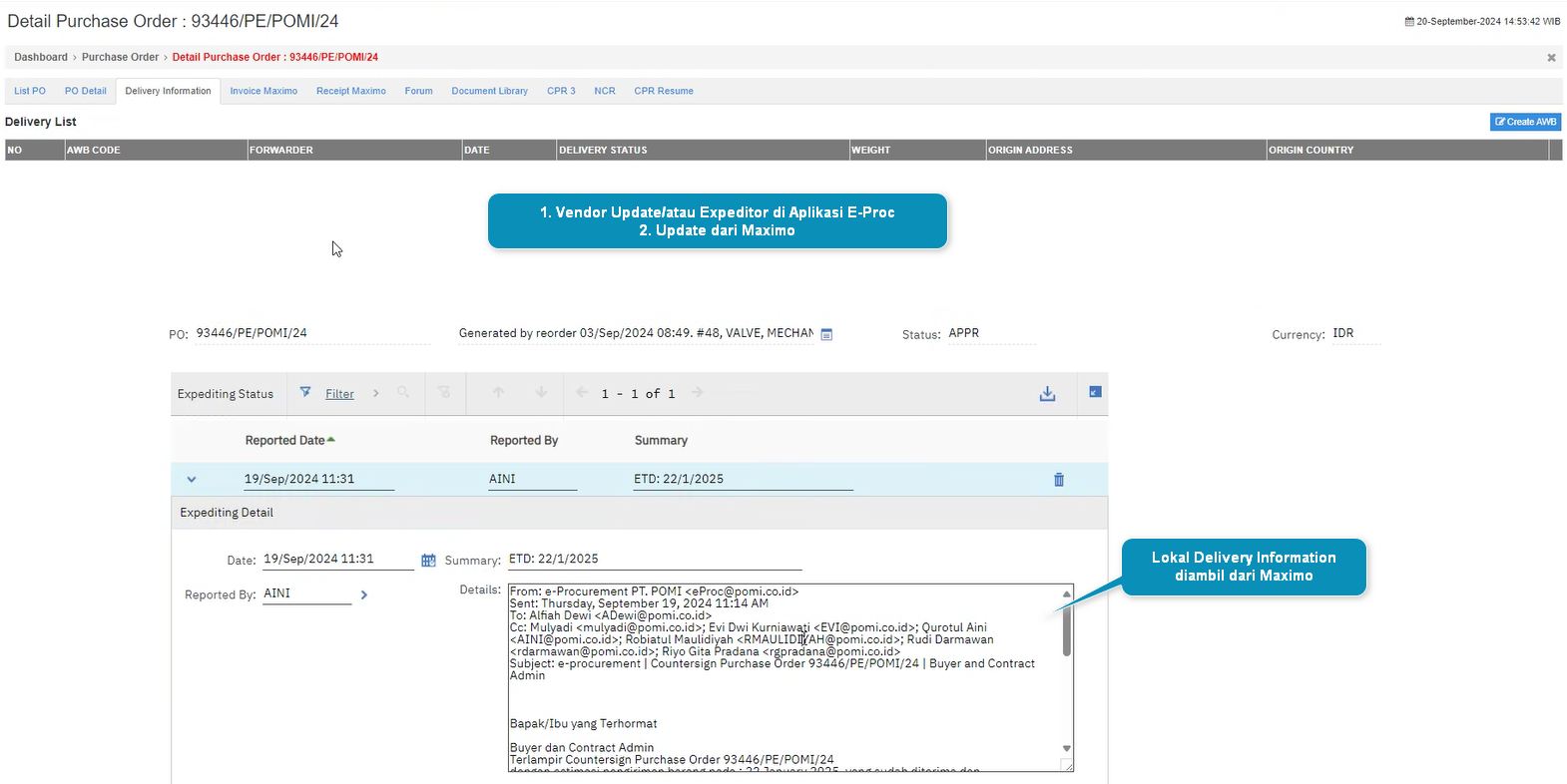Go to Purchase Order in the breadcrumb
This screenshot has height=784, width=1567.
(x=120, y=57)
